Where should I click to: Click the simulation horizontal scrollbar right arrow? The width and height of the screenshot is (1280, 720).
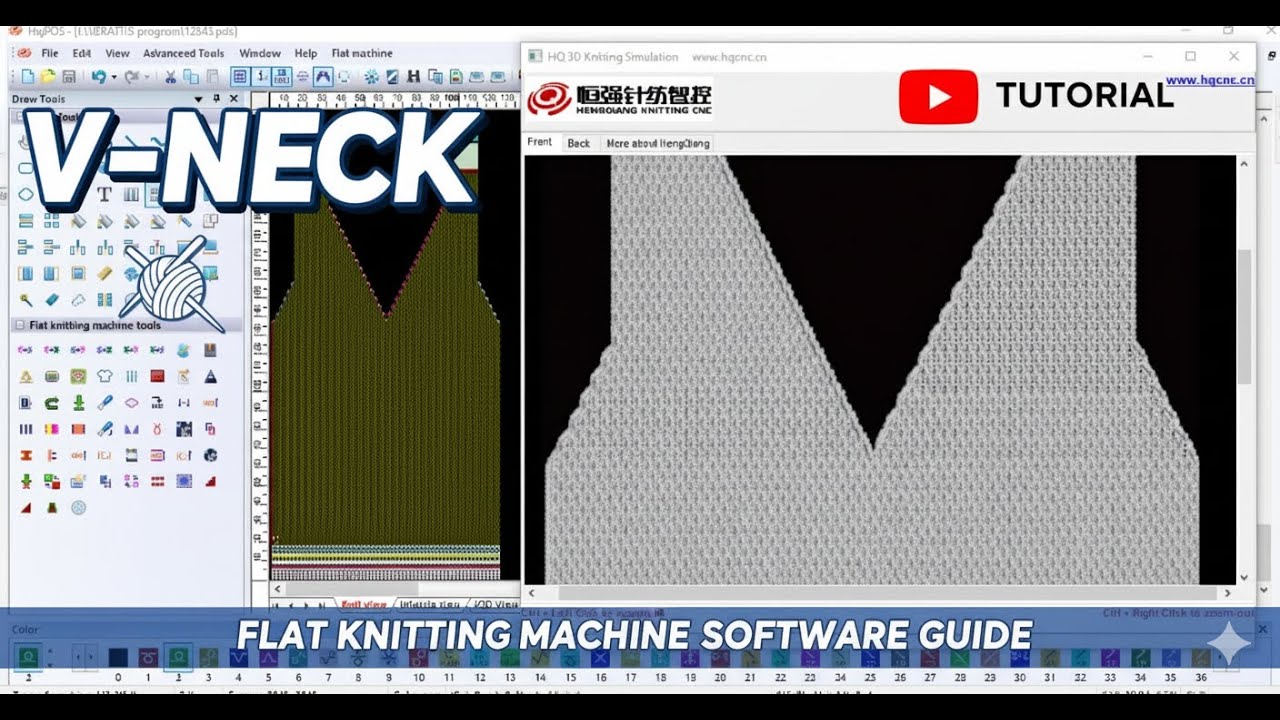pos(1228,593)
